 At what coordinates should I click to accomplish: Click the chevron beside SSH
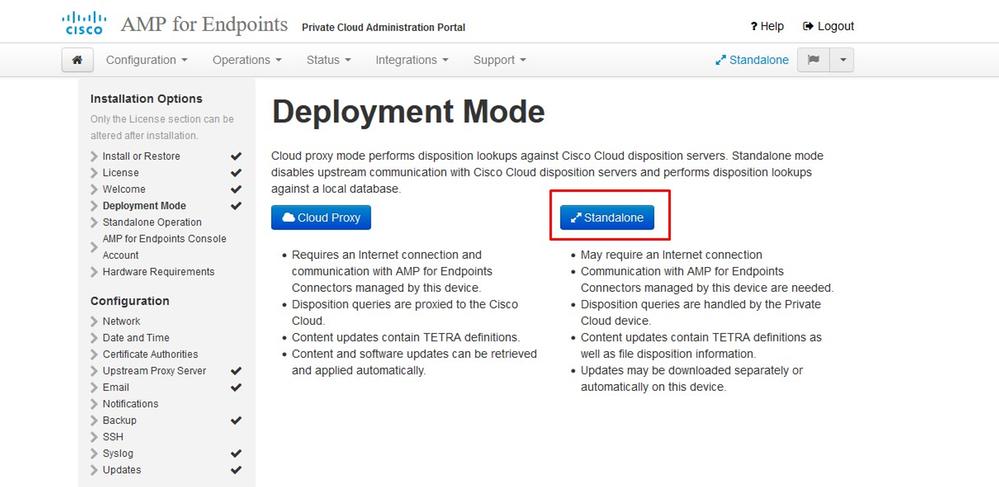click(94, 437)
